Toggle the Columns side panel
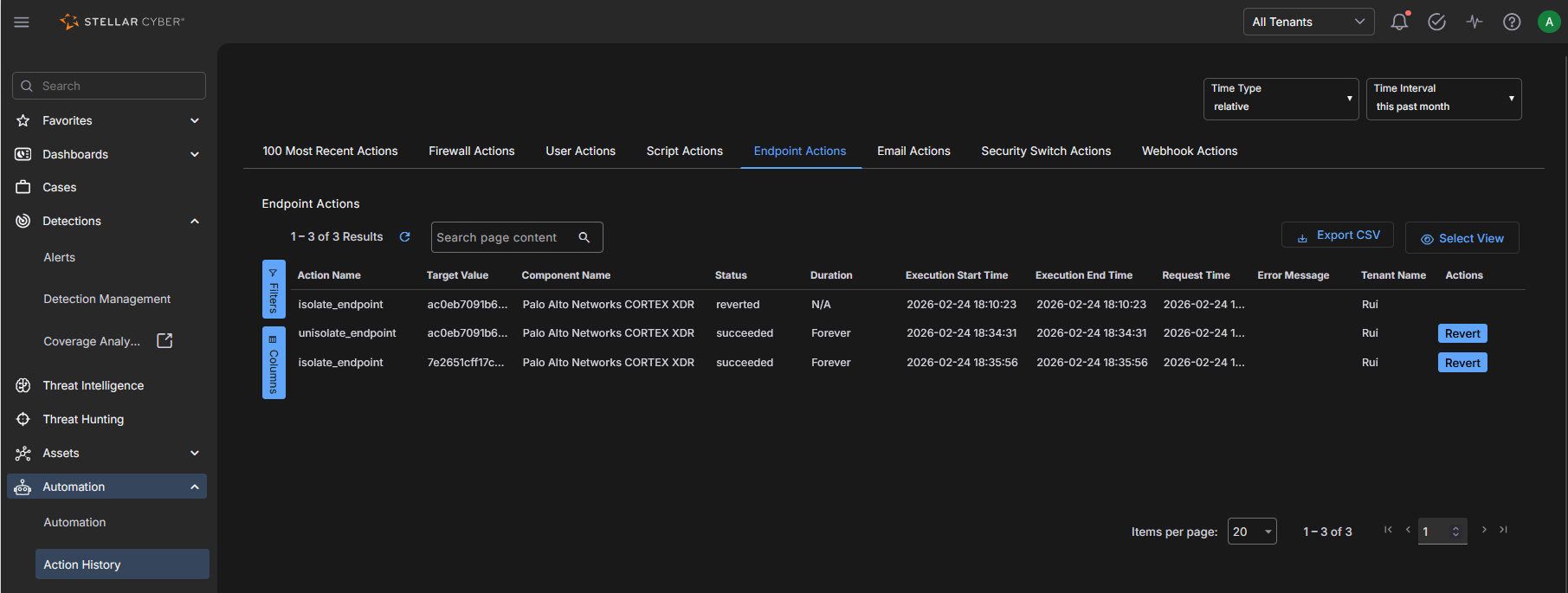This screenshot has height=593, width=1568. point(274,363)
